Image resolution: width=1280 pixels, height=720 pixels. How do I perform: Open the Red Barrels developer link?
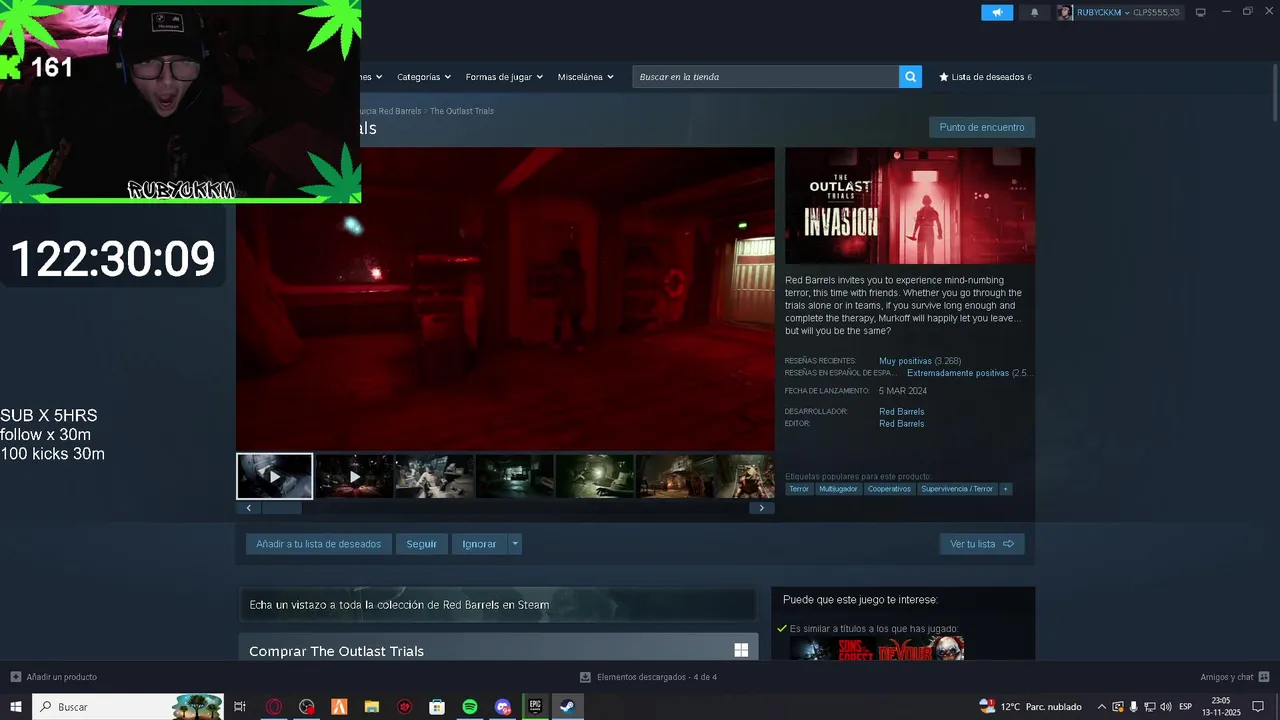coord(901,411)
